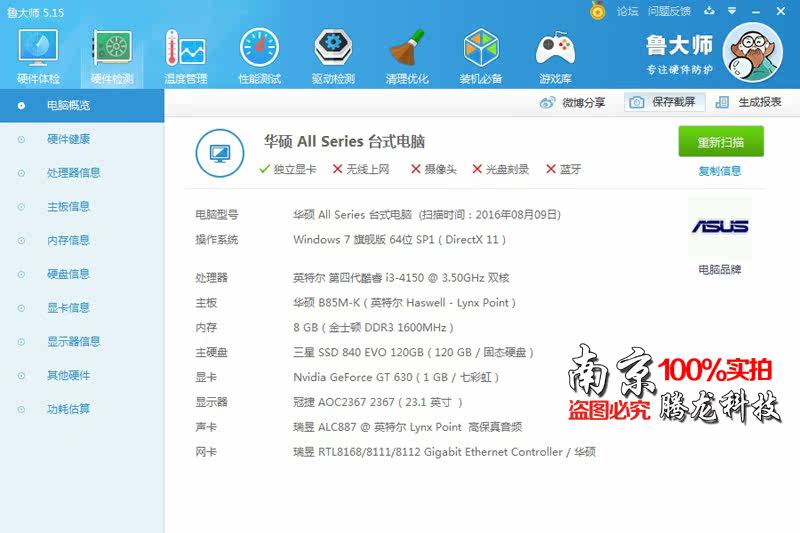Click 复制信息 copy info link
Screen dimensions: 800x533
(720, 171)
